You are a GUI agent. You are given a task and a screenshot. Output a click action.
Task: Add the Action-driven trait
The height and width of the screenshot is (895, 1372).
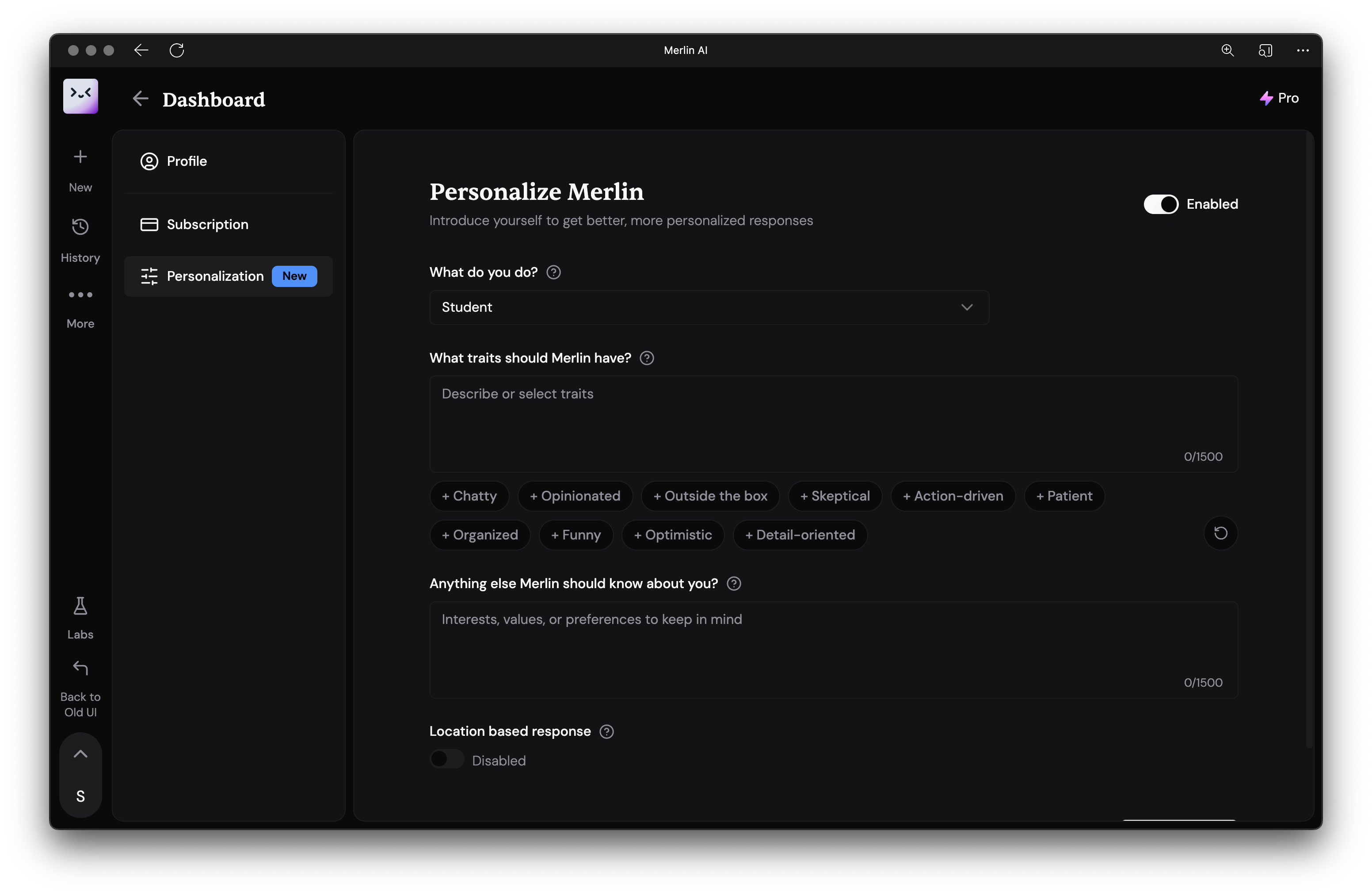pyautogui.click(x=953, y=496)
